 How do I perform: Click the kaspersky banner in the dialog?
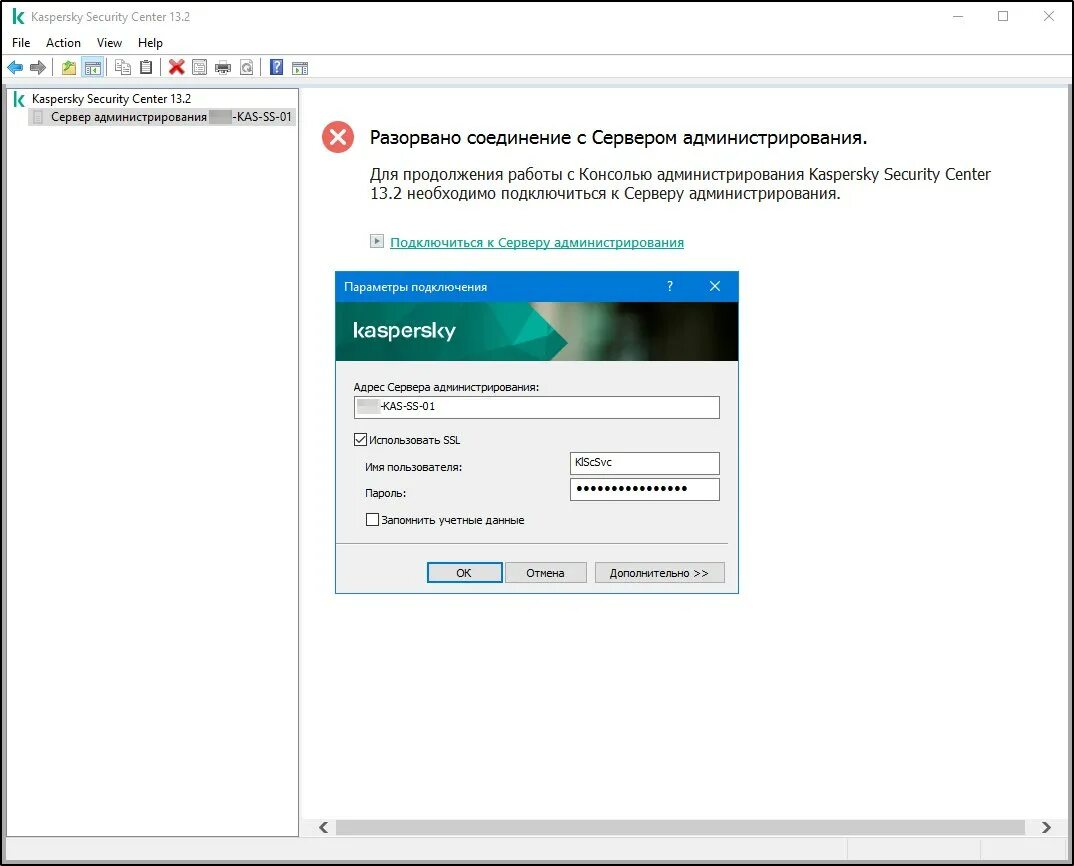pos(537,332)
